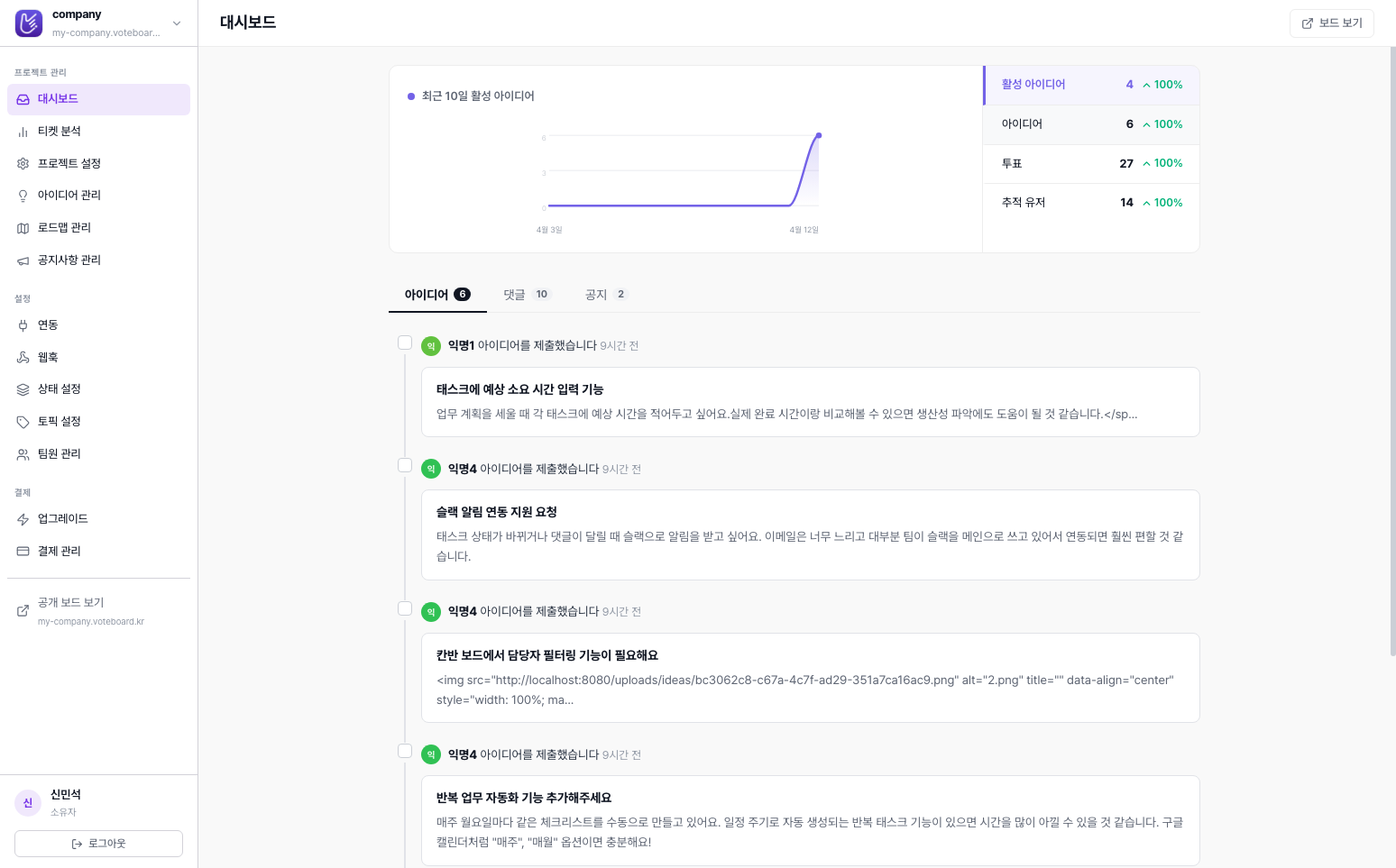This screenshot has height=868, width=1396.
Task: Click the company logo icon
Action: point(29,23)
